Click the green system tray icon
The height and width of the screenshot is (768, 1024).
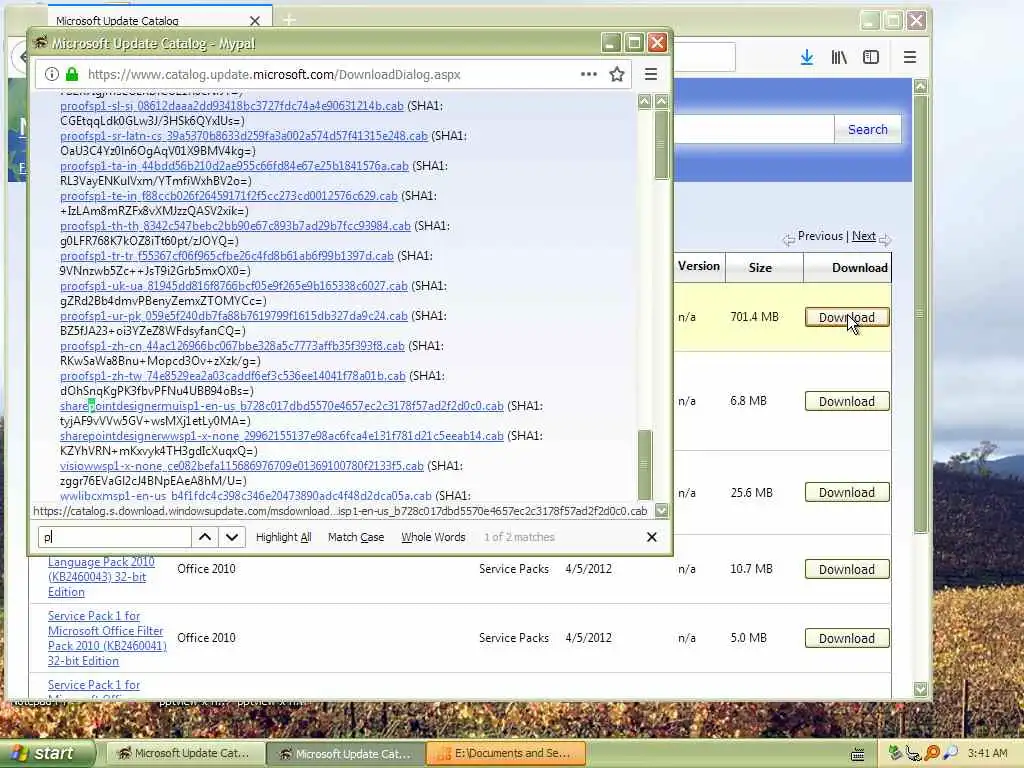click(895, 753)
